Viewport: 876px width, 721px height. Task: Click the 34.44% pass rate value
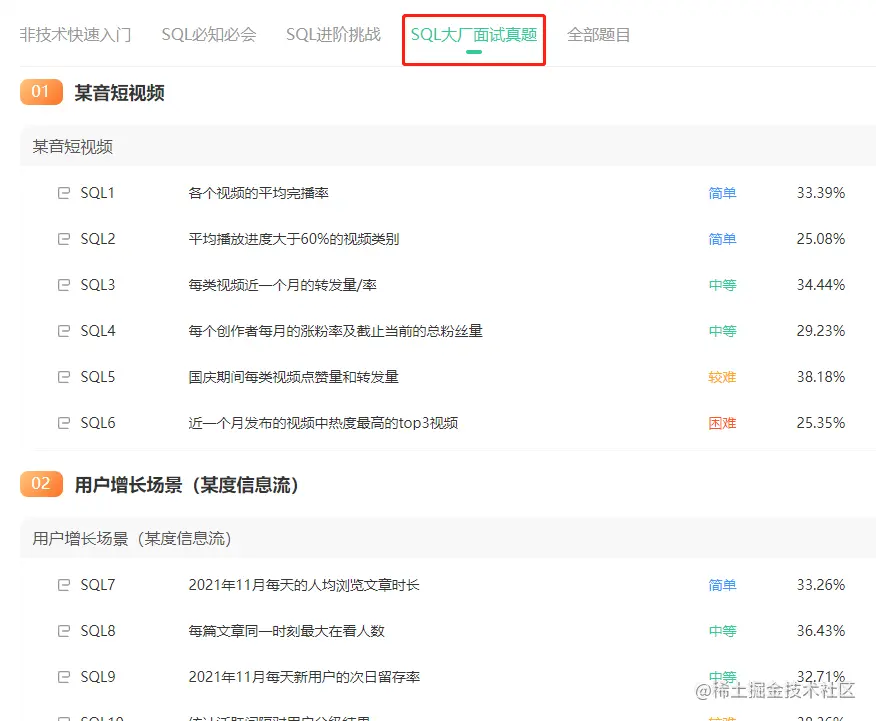(821, 285)
